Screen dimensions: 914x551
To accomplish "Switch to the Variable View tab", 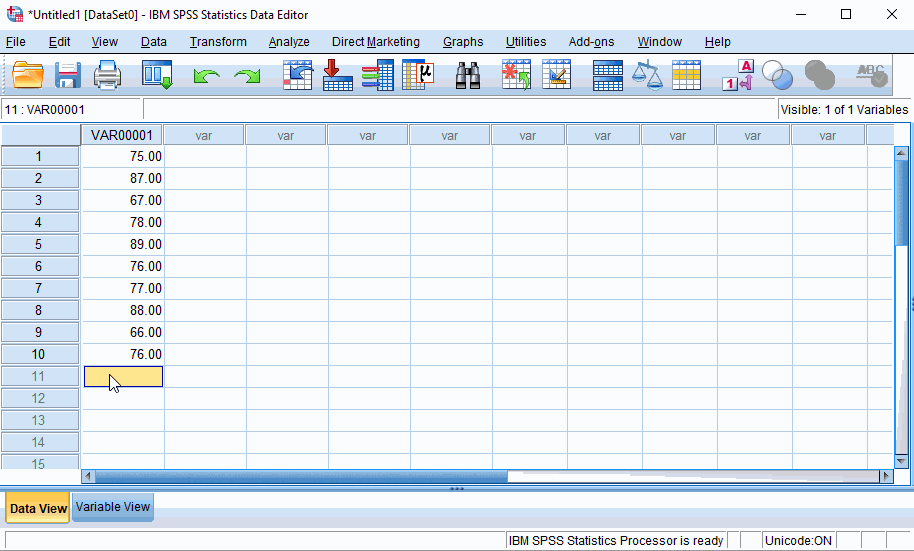I will coord(113,507).
